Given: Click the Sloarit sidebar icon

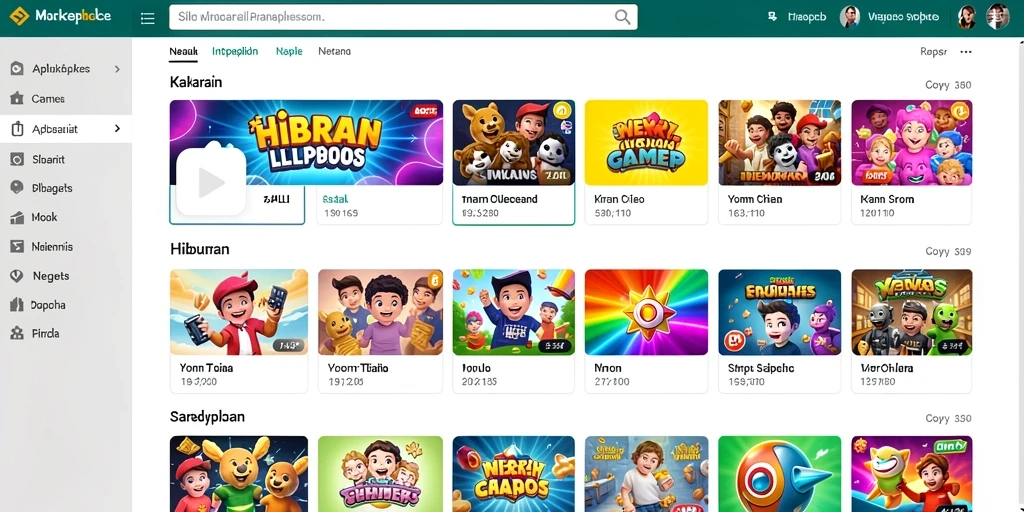Looking at the screenshot, I should point(17,159).
